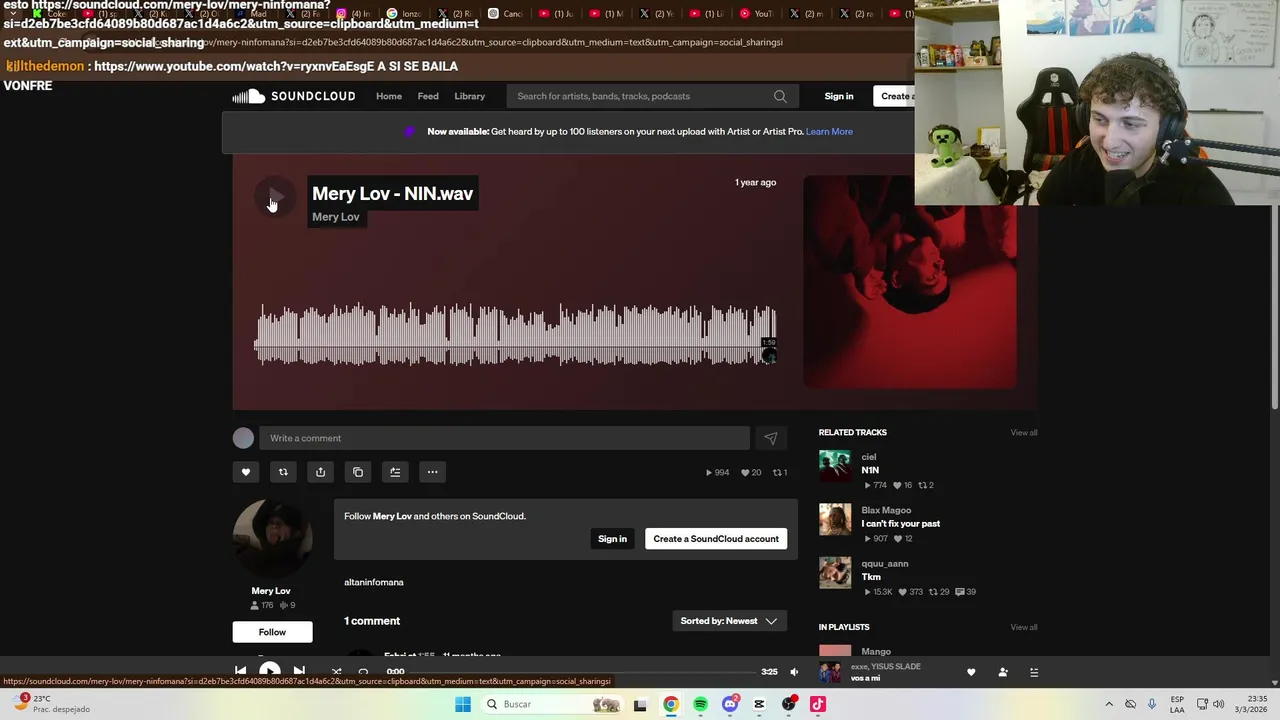Open the Home nav item

point(389,96)
